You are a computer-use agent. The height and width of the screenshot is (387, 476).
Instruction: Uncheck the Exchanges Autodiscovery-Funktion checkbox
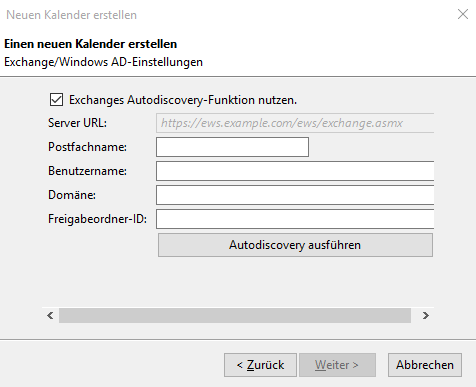coord(56,100)
